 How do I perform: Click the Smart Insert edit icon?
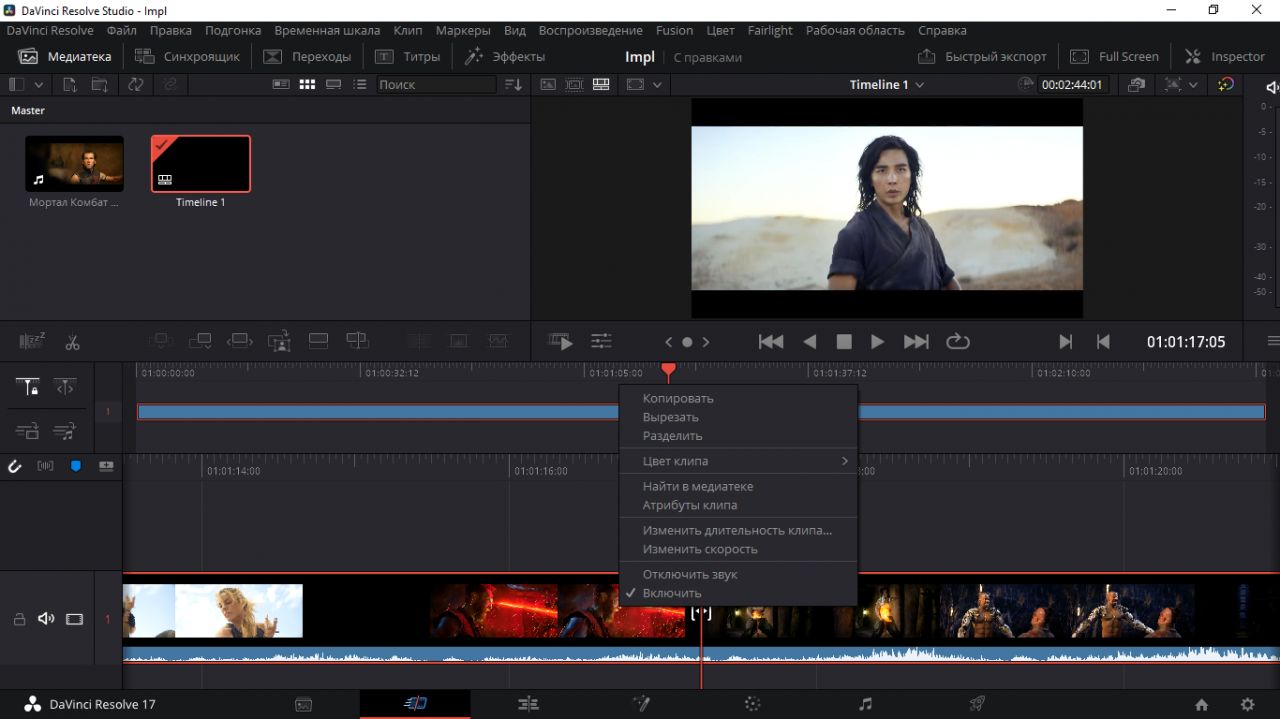(x=161, y=342)
